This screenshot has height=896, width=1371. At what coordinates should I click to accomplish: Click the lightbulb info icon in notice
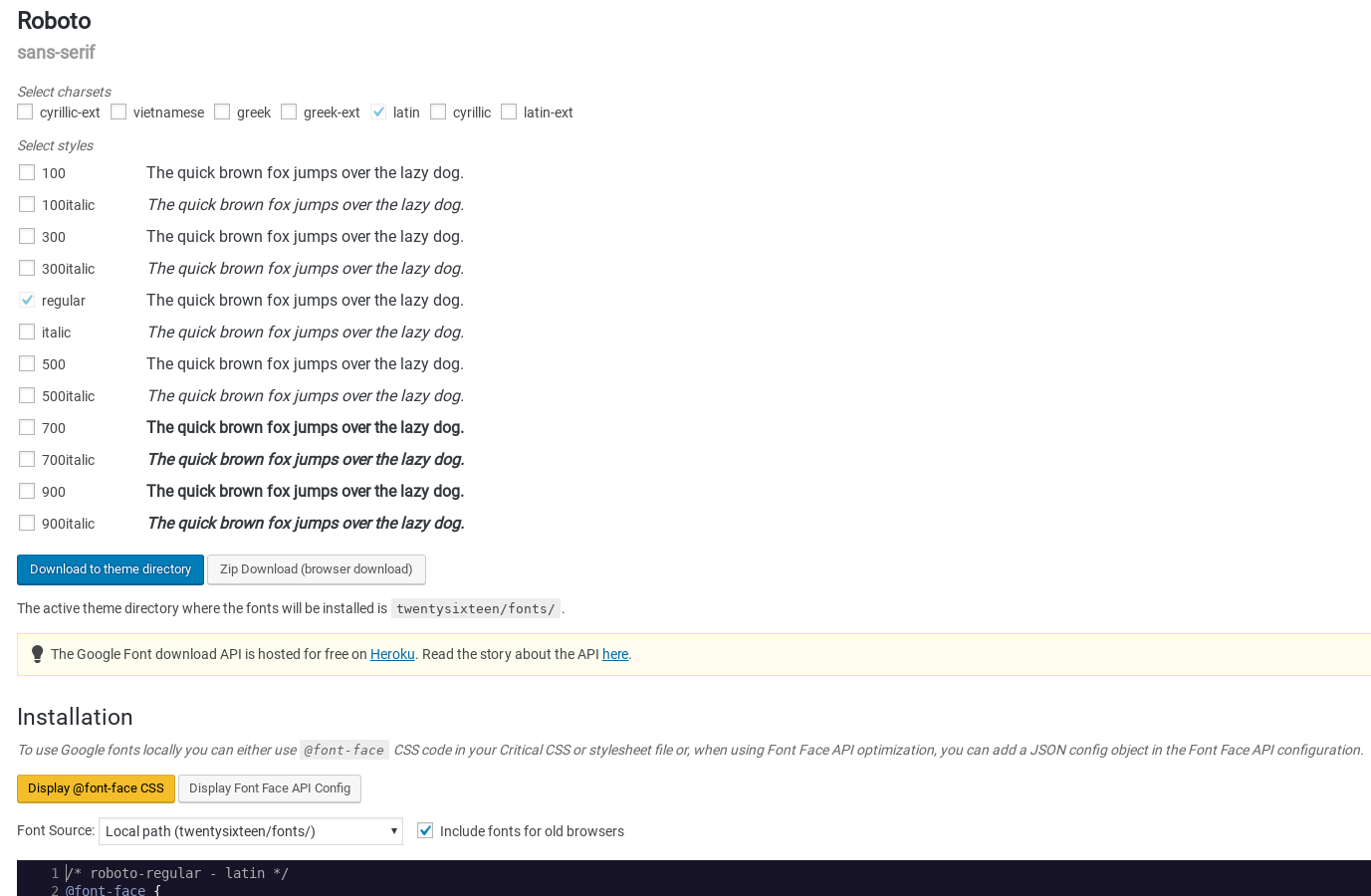click(37, 654)
